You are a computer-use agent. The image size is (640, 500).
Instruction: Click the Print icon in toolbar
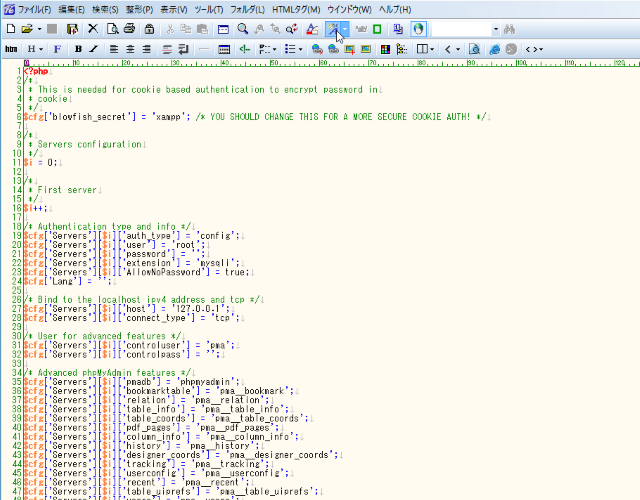[x=131, y=29]
